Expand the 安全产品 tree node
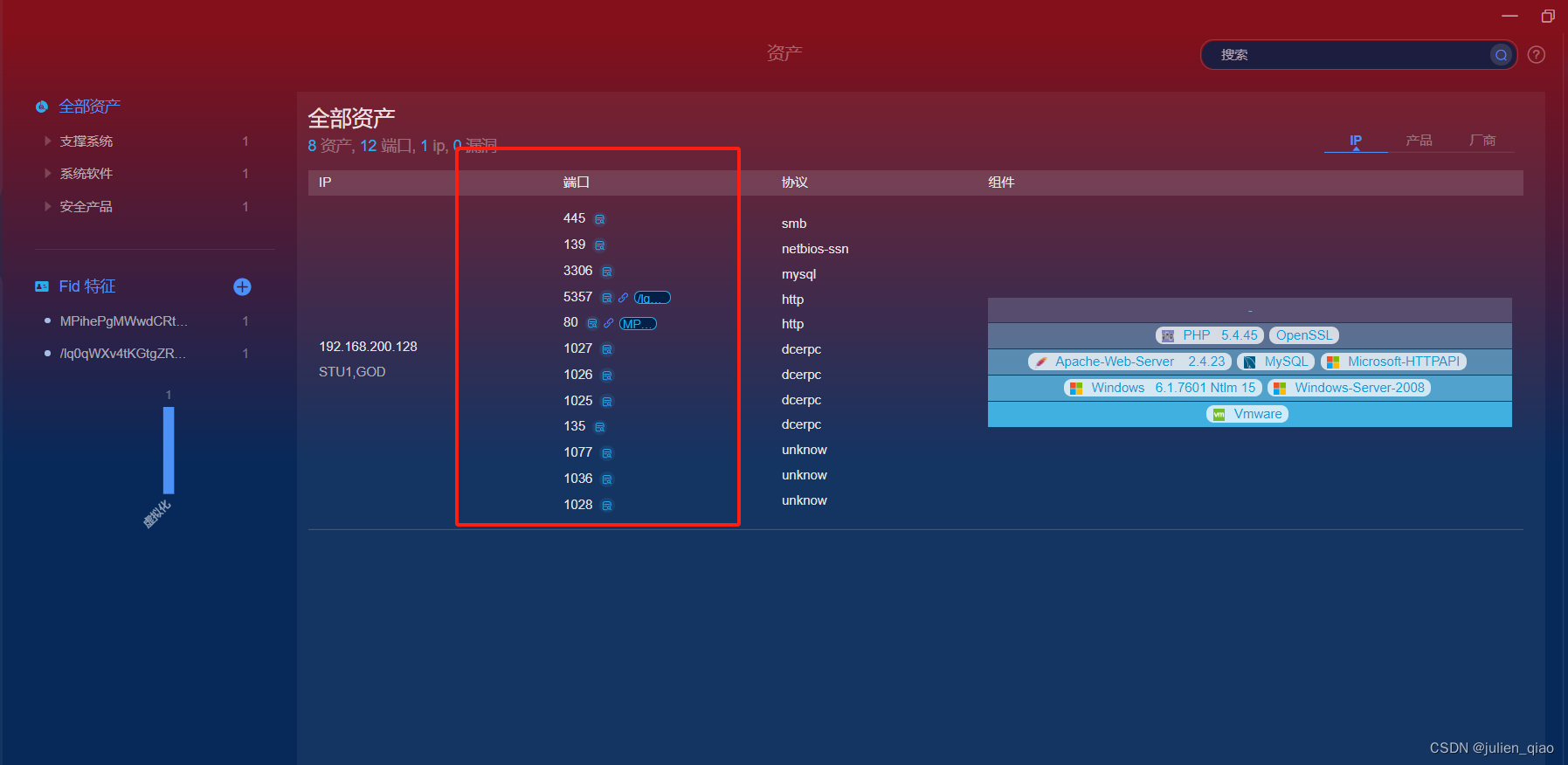Screen dimensions: 1568x765 tap(48, 206)
